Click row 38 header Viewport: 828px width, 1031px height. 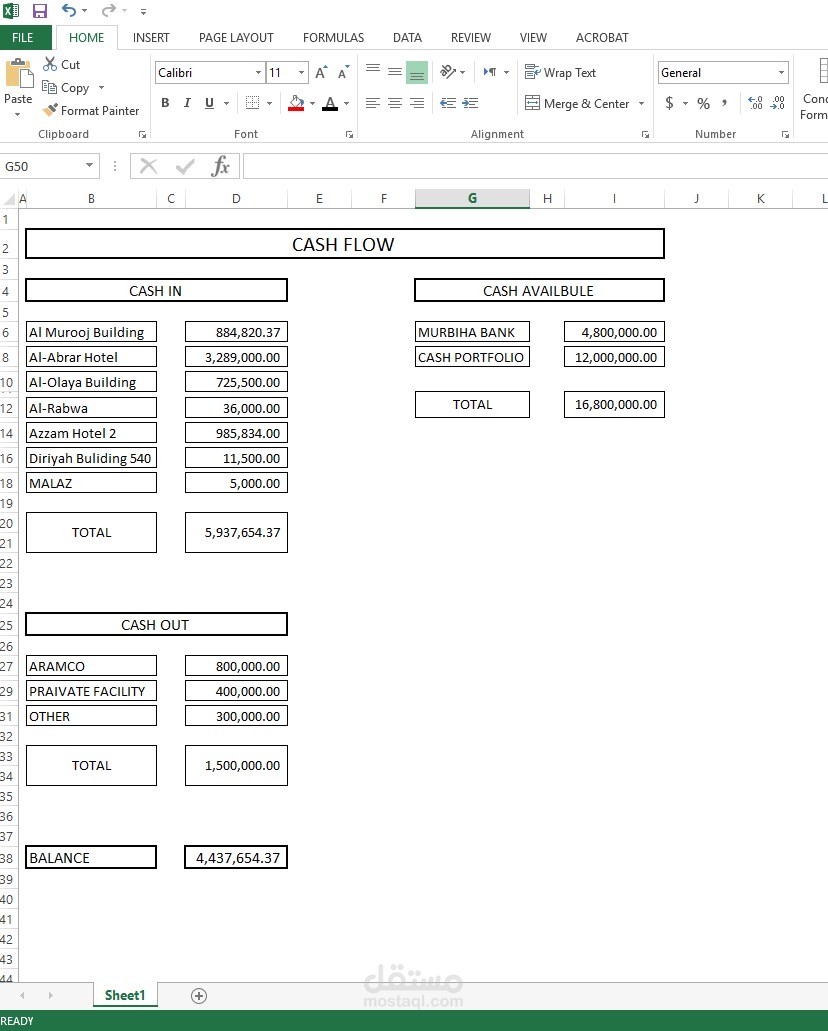8,857
